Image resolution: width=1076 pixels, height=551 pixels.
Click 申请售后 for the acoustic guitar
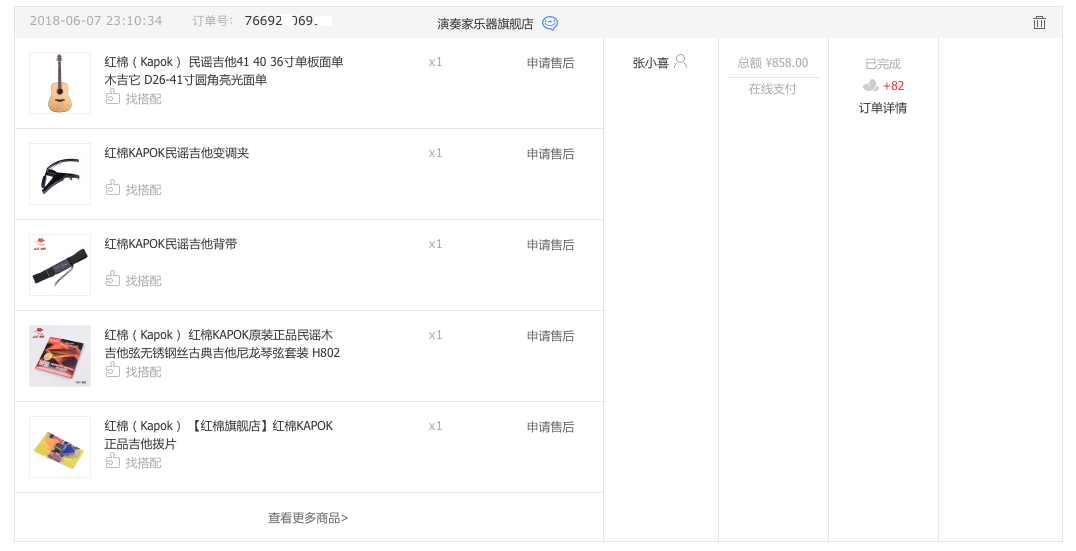pyautogui.click(x=550, y=63)
